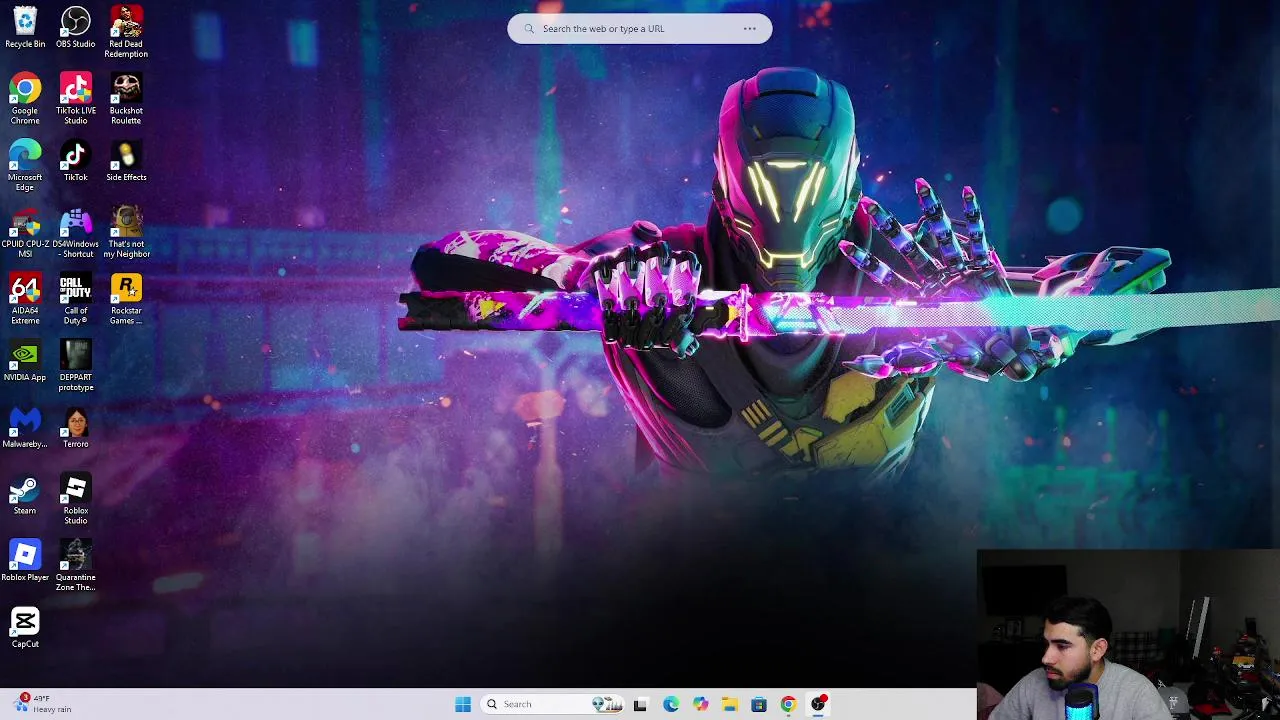Select the Rockstar Games launcher icon

(126, 299)
